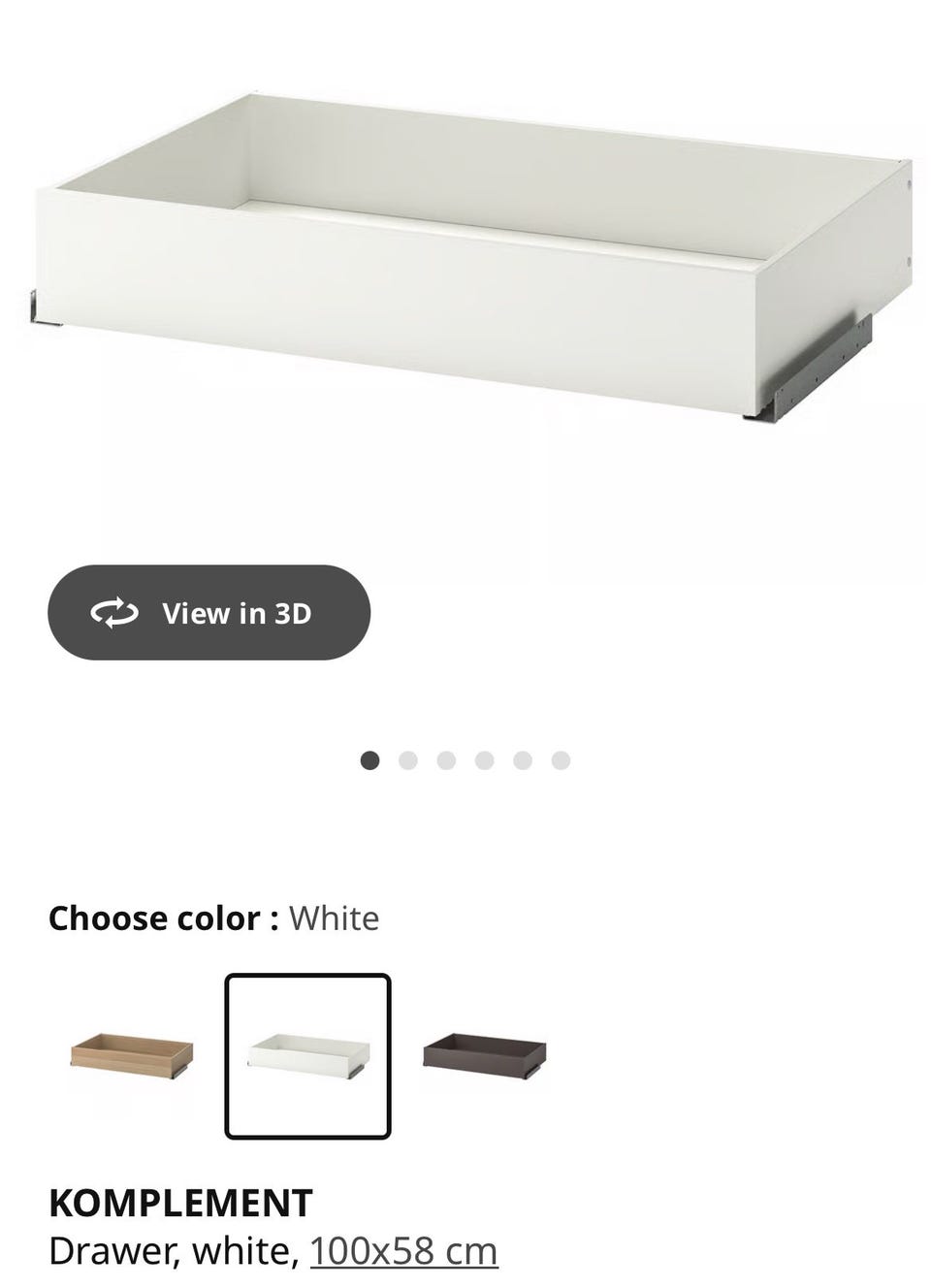
Task: Jump to second image carousel dot
Action: click(x=408, y=760)
